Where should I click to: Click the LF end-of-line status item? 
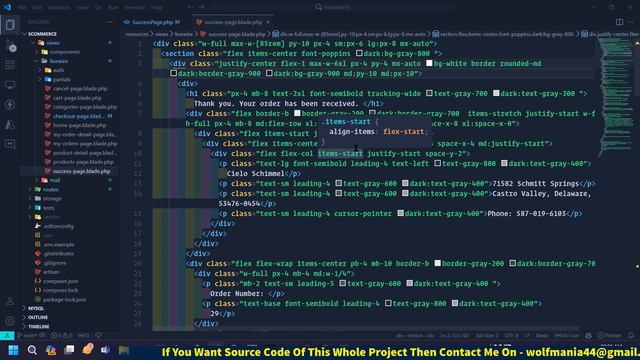(527, 336)
